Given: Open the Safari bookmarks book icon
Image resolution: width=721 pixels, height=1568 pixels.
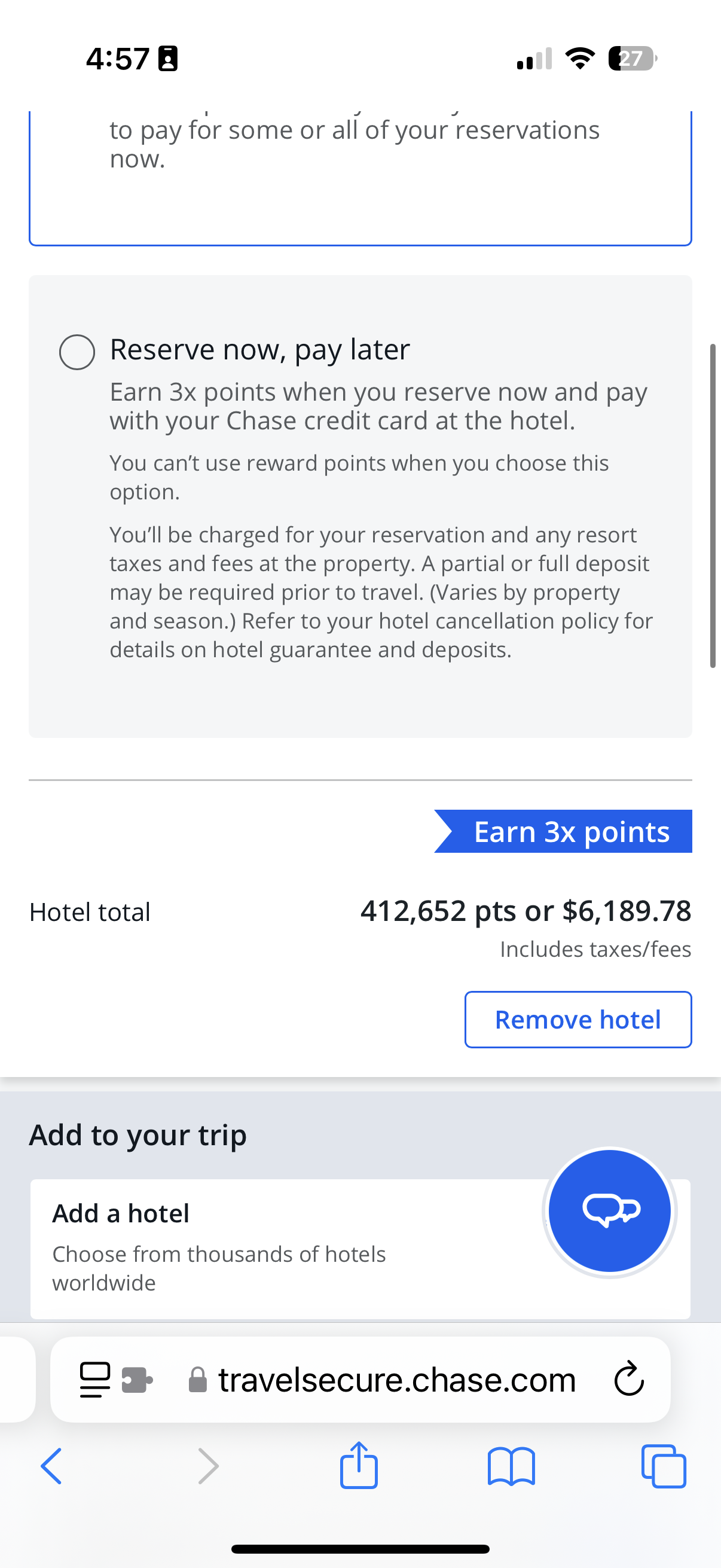Looking at the screenshot, I should pyautogui.click(x=511, y=1466).
